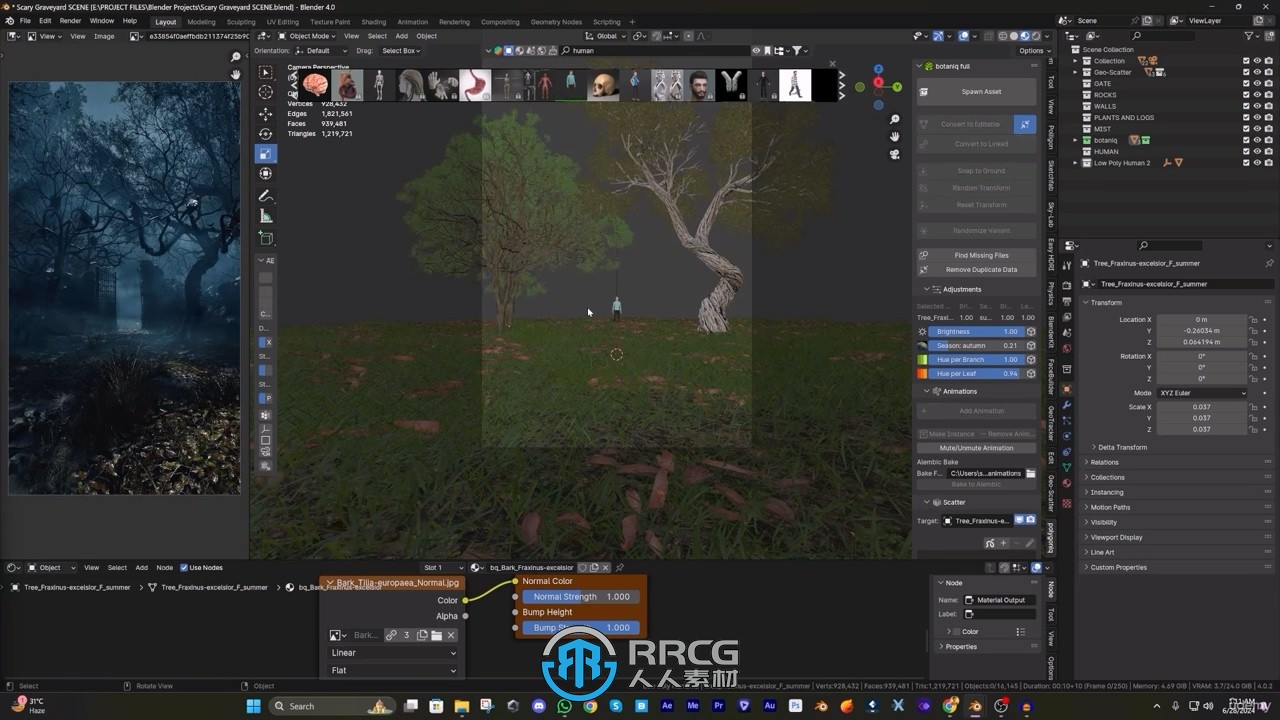1280x720 pixels.
Task: Click the blue convert icon beside Convert to Editable
Action: (x=1025, y=124)
